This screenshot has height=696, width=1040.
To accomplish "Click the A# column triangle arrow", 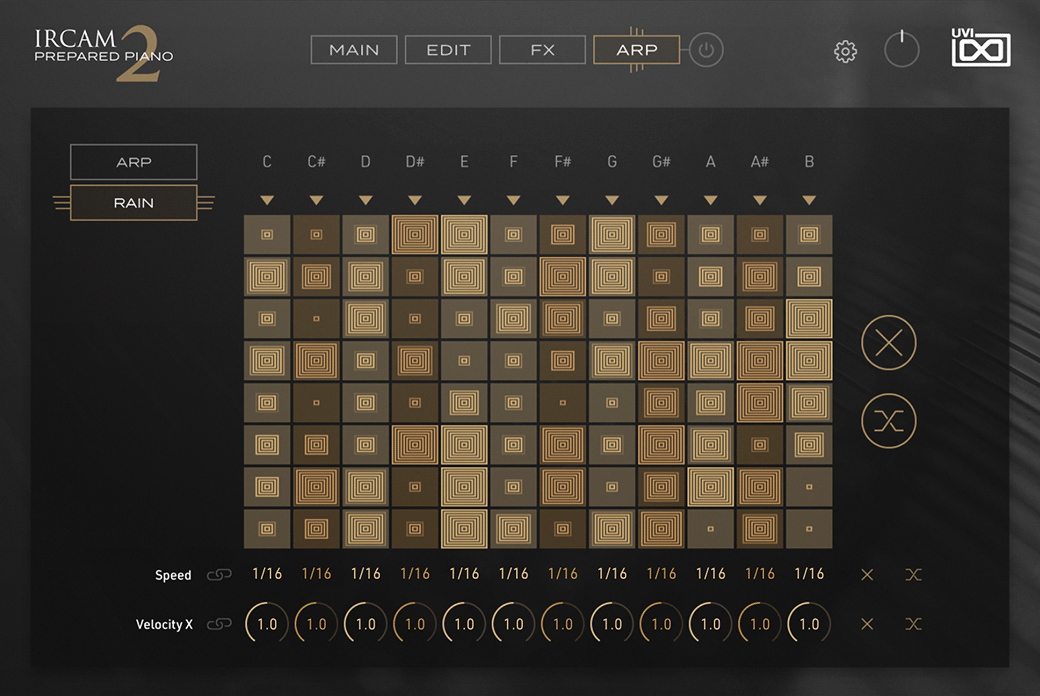I will tap(760, 200).
